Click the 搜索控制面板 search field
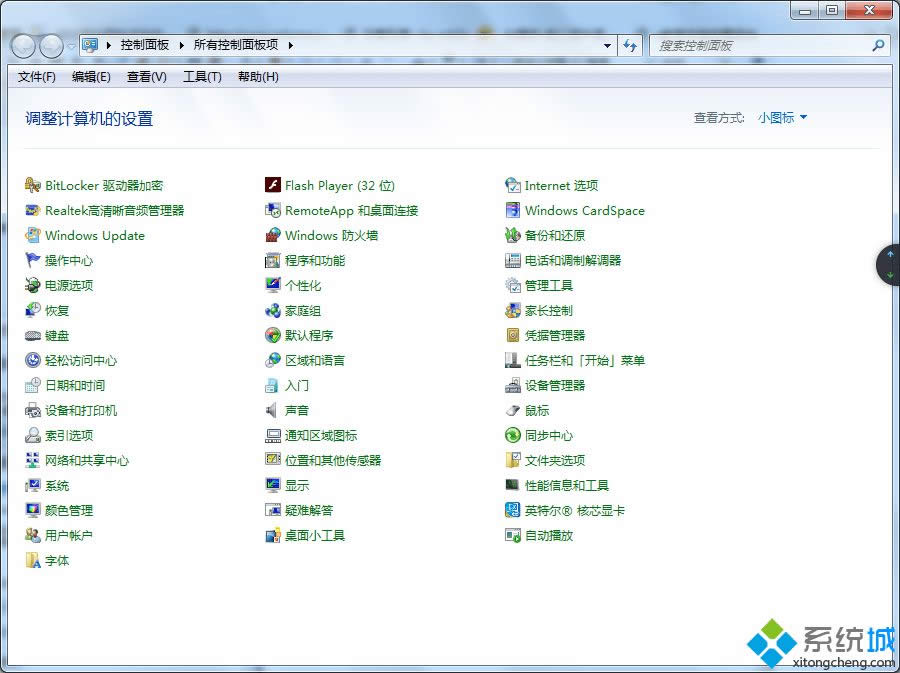The height and width of the screenshot is (673, 900). point(760,45)
